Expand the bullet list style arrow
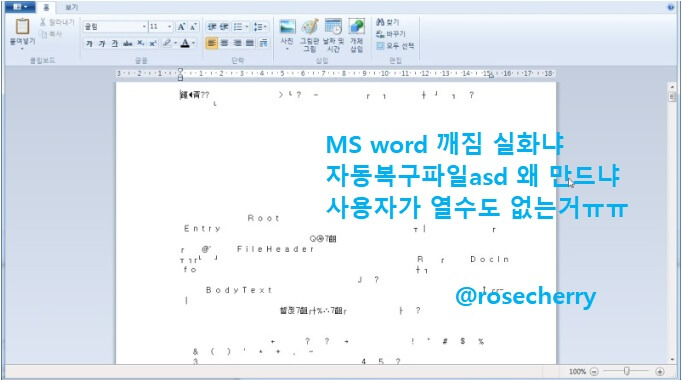Image resolution: width=682 pixels, height=380 pixels. click(x=247, y=27)
